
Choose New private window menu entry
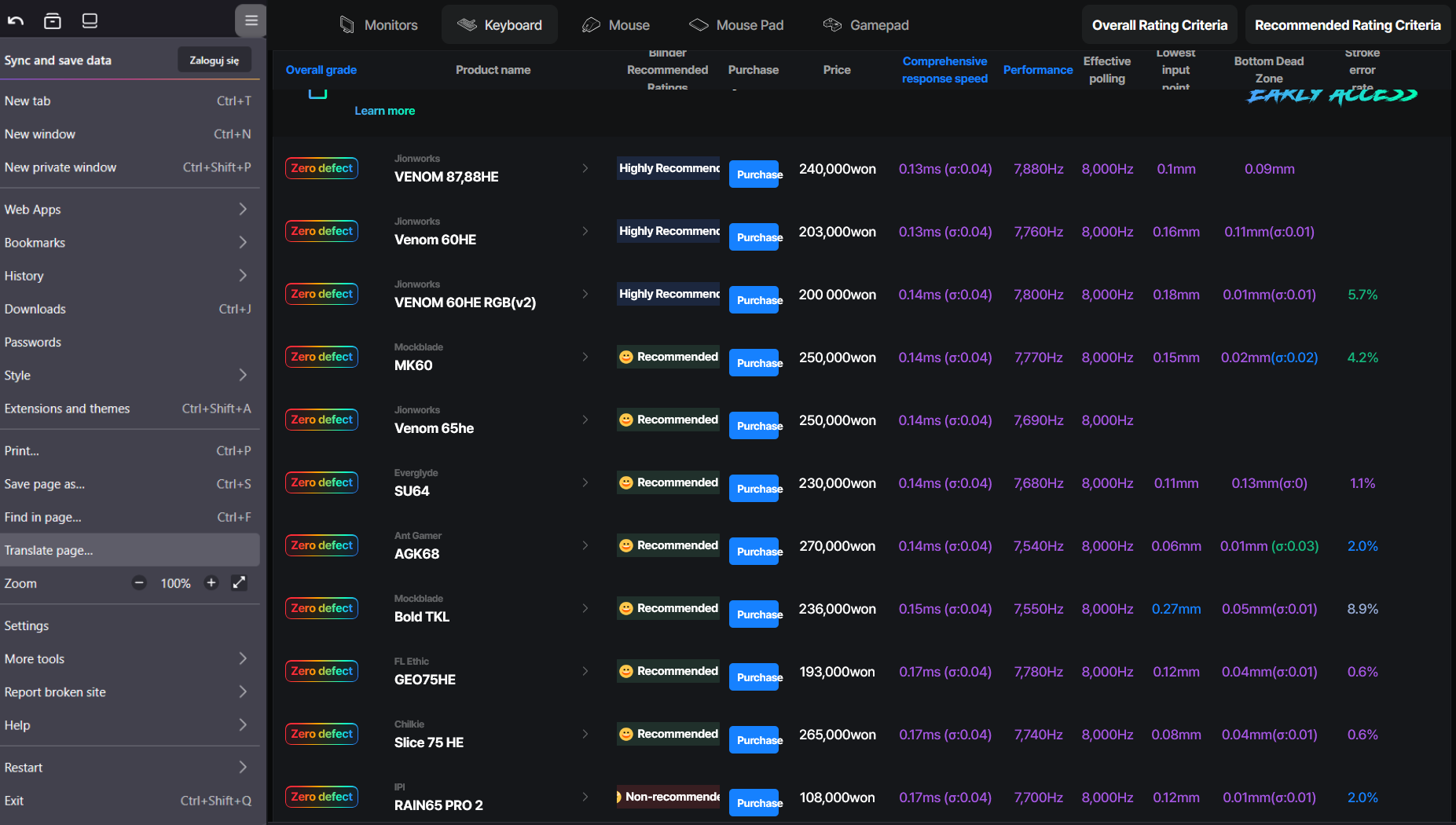(x=130, y=167)
